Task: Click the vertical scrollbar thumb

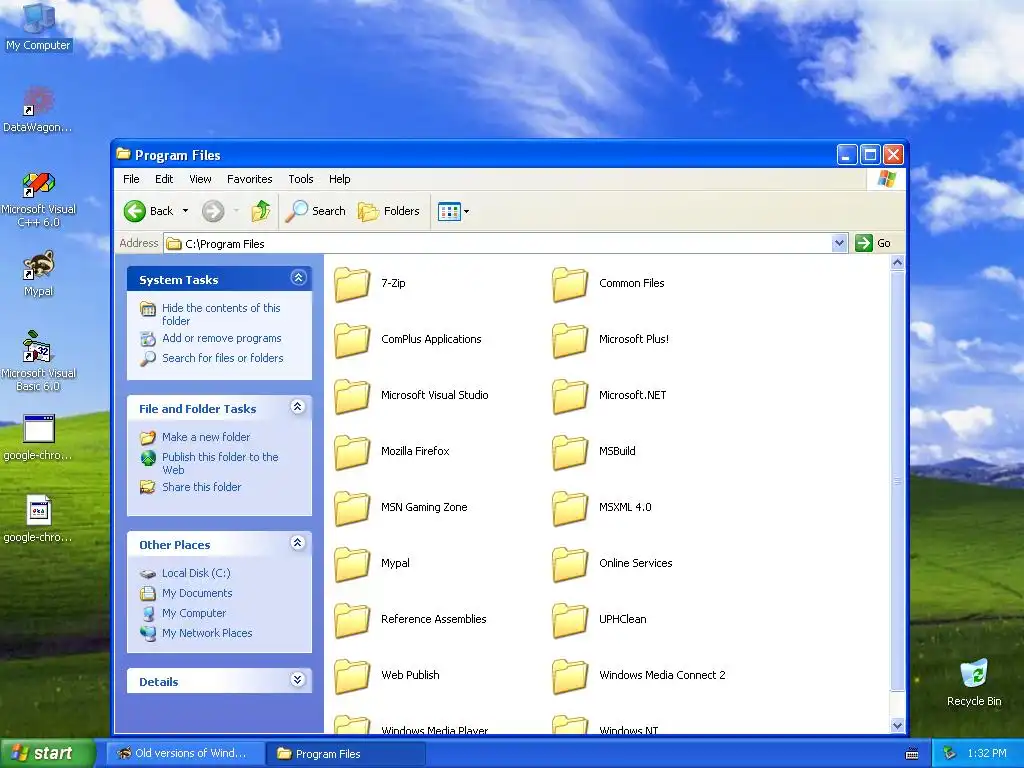Action: tap(897, 481)
